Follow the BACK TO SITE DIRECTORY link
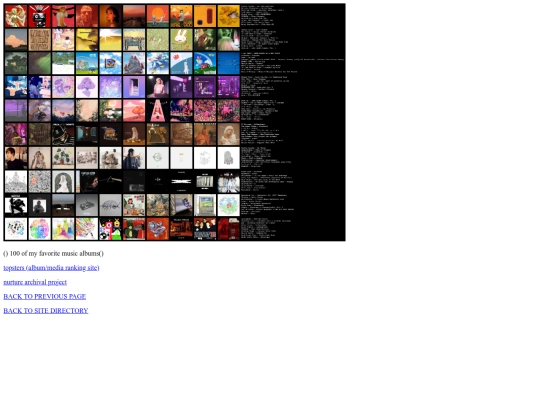540x405 pixels. [x=46, y=311]
